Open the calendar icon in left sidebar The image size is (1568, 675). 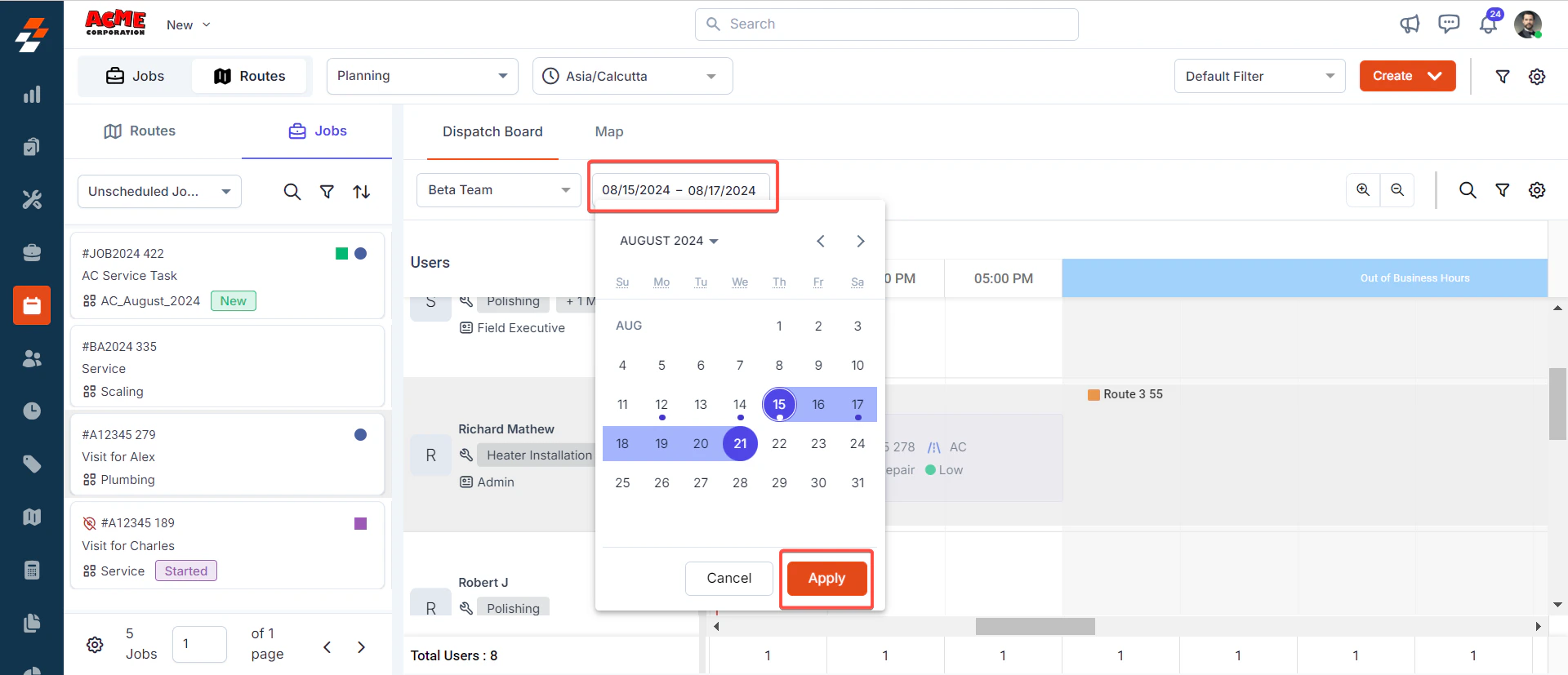point(32,305)
